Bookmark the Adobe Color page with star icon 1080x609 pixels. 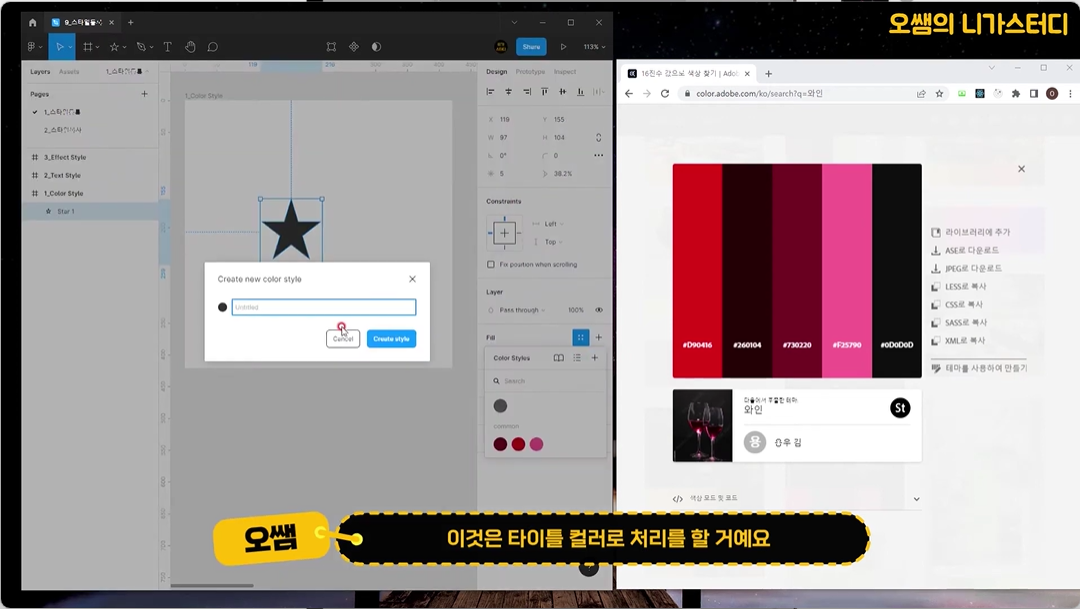pyautogui.click(x=939, y=94)
